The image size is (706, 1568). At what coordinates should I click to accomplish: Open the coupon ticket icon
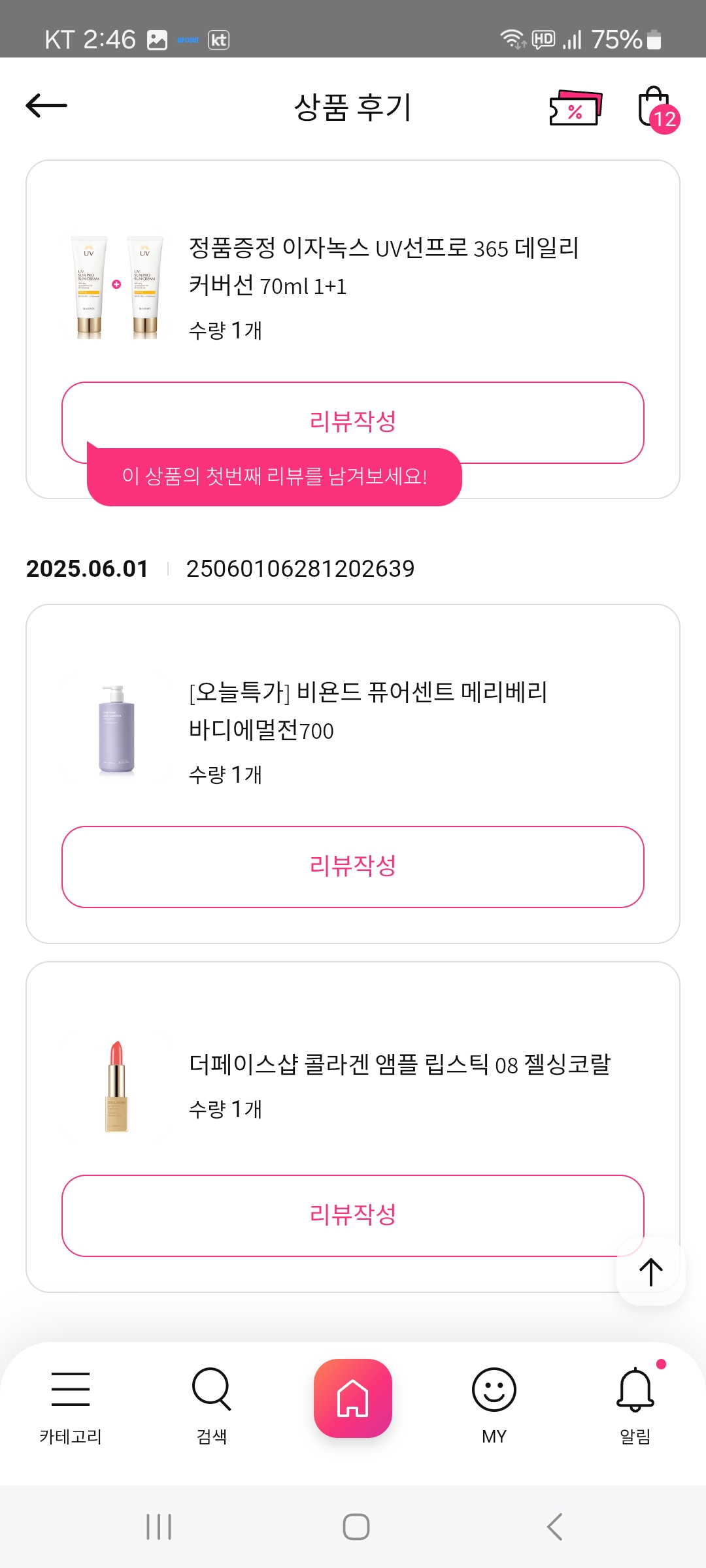point(575,108)
